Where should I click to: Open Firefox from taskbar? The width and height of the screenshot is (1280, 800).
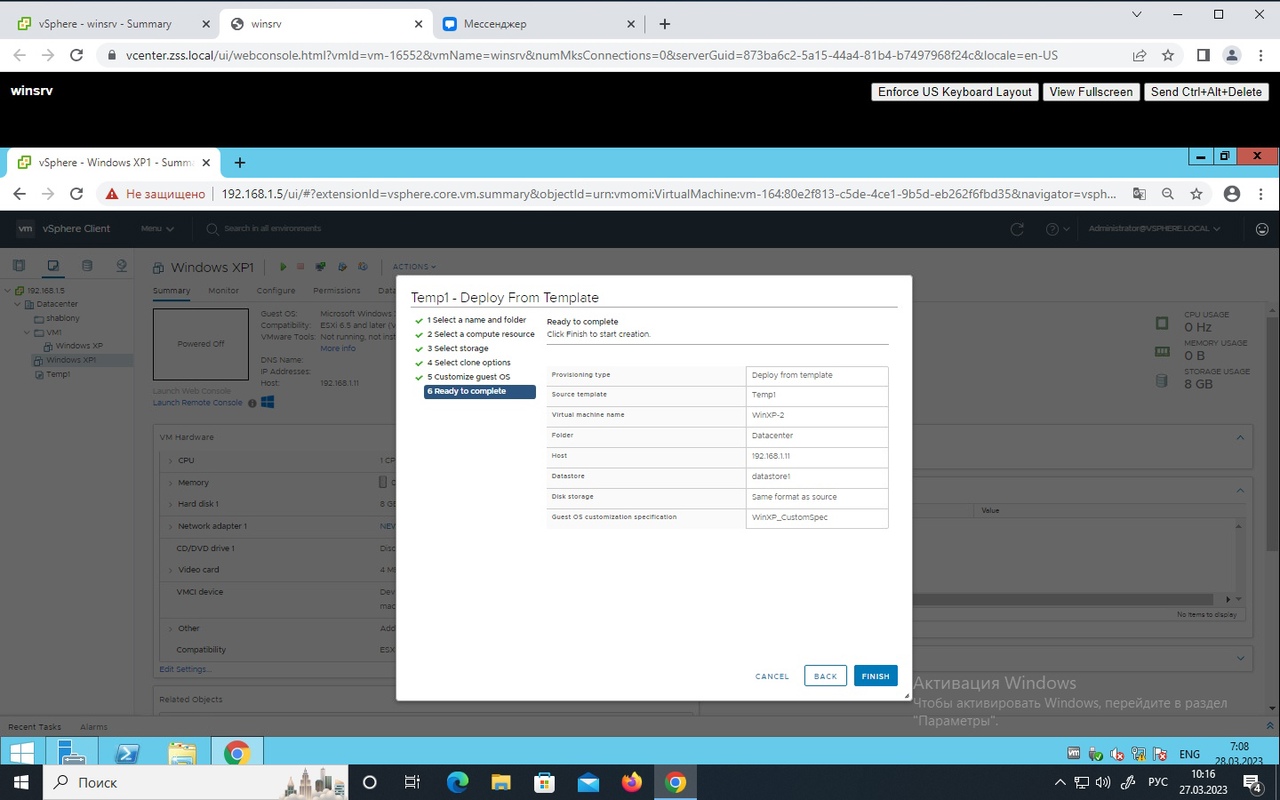pyautogui.click(x=632, y=782)
